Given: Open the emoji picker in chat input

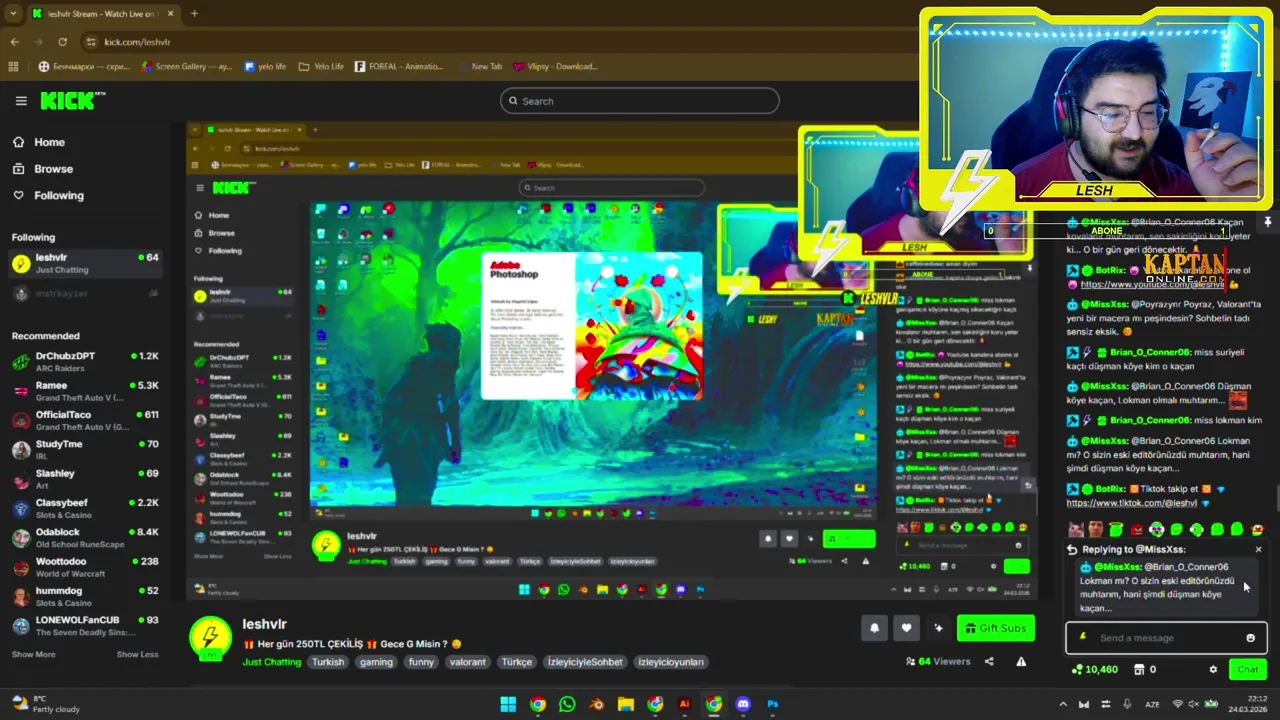Looking at the screenshot, I should click(1250, 638).
